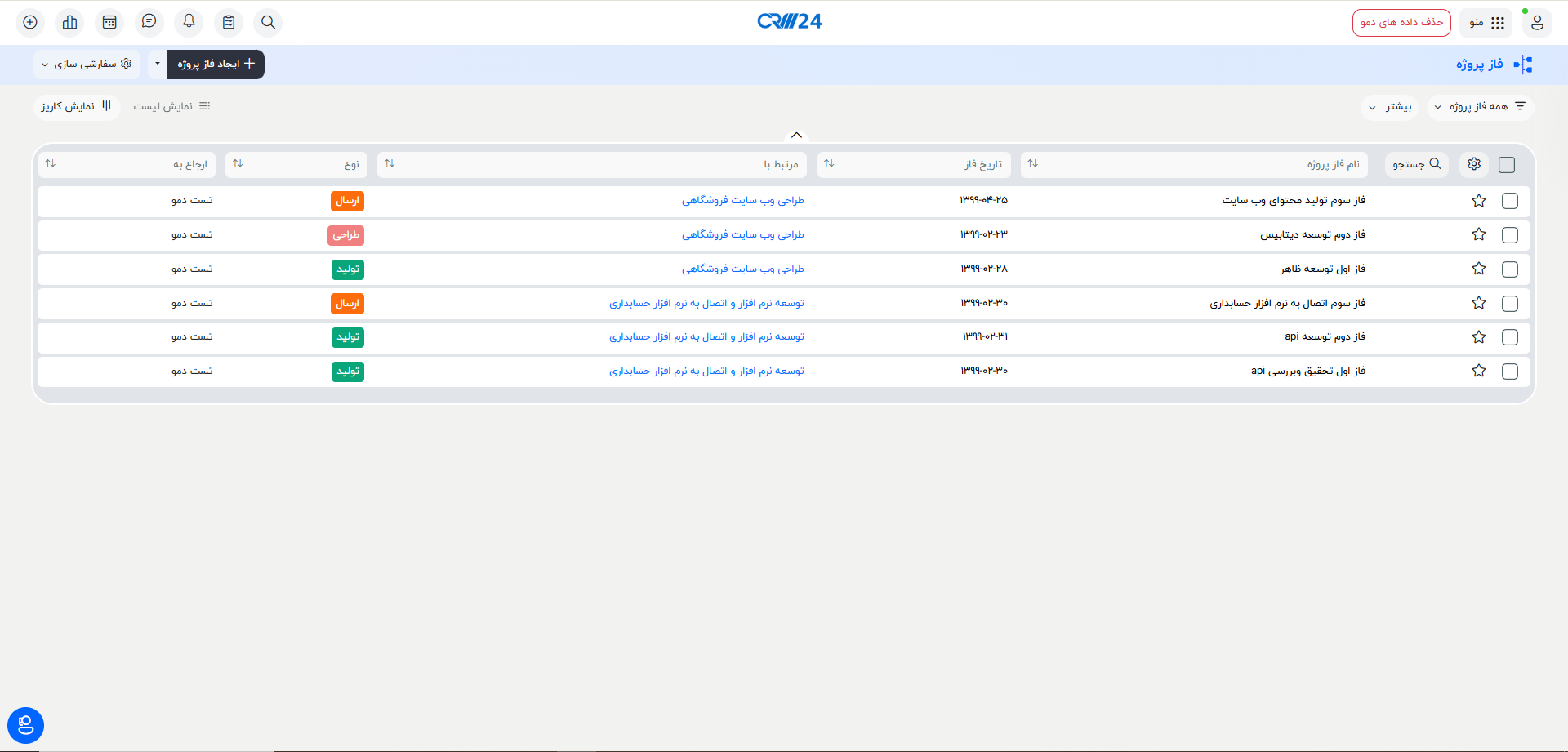Open the notifications bell icon
Image resolution: width=1568 pixels, height=752 pixels.
[x=189, y=22]
